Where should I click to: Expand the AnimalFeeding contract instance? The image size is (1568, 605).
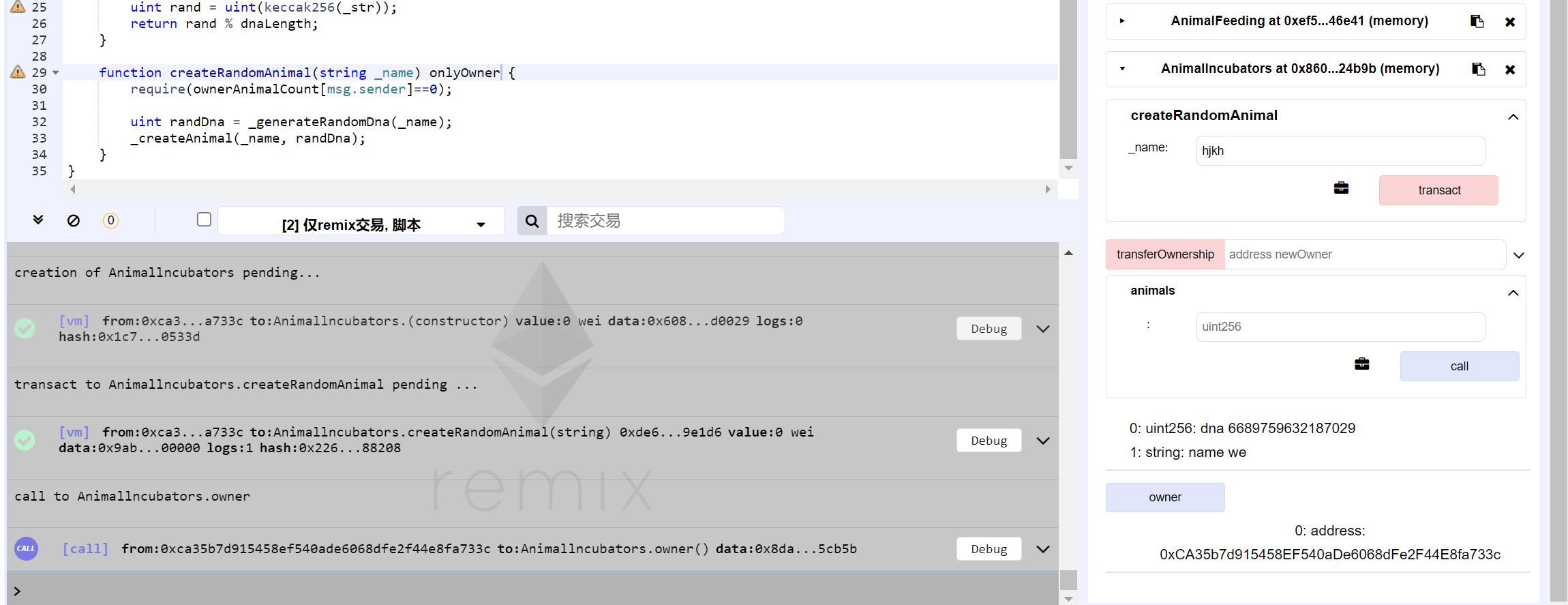1122,21
